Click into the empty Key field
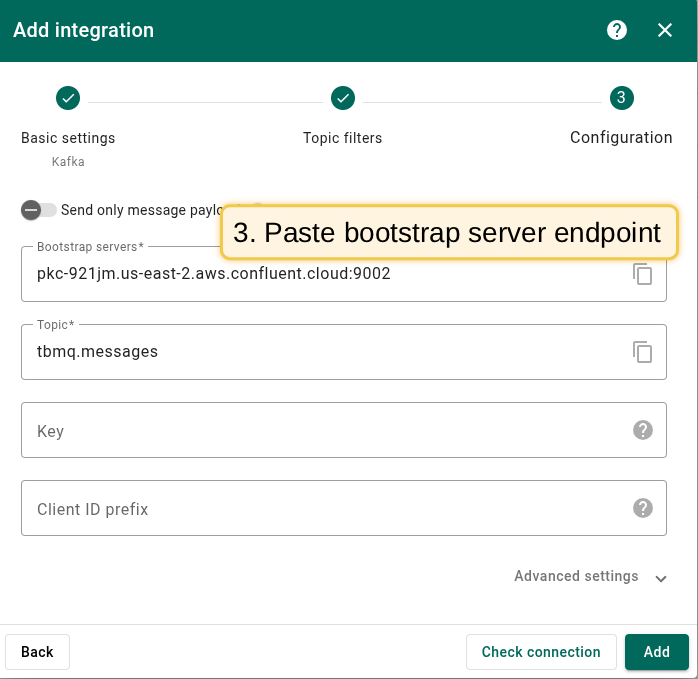698x679 pixels. pos(320,431)
